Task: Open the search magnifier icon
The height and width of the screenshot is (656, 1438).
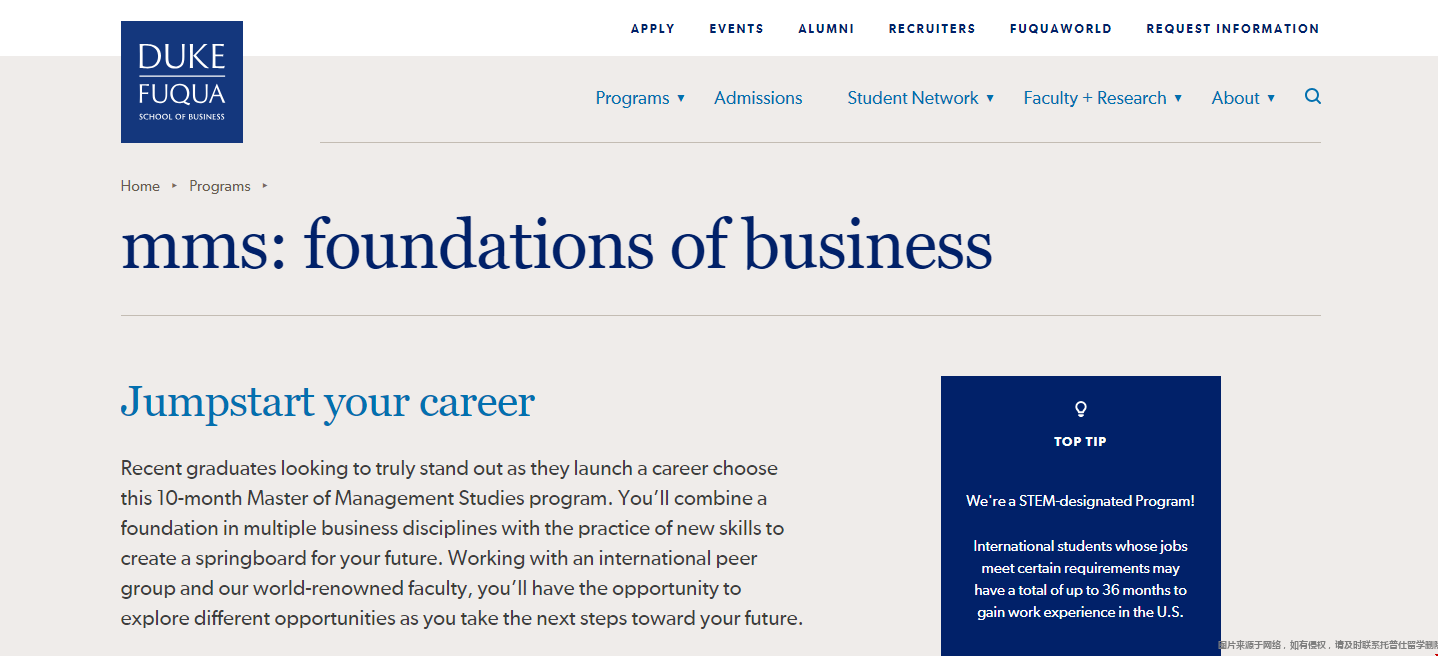Action: click(1313, 96)
